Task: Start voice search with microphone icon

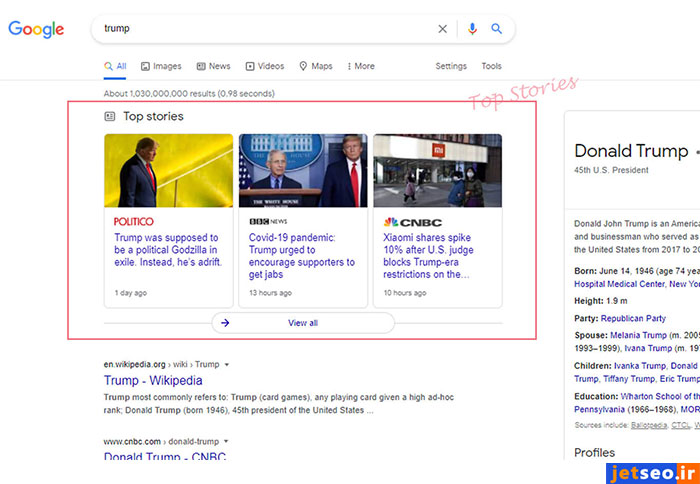Action: [x=472, y=29]
